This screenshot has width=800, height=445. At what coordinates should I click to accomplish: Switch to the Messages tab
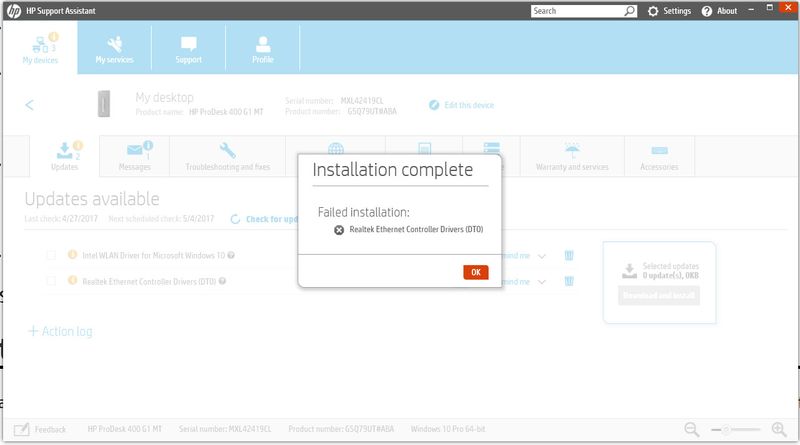[135, 157]
